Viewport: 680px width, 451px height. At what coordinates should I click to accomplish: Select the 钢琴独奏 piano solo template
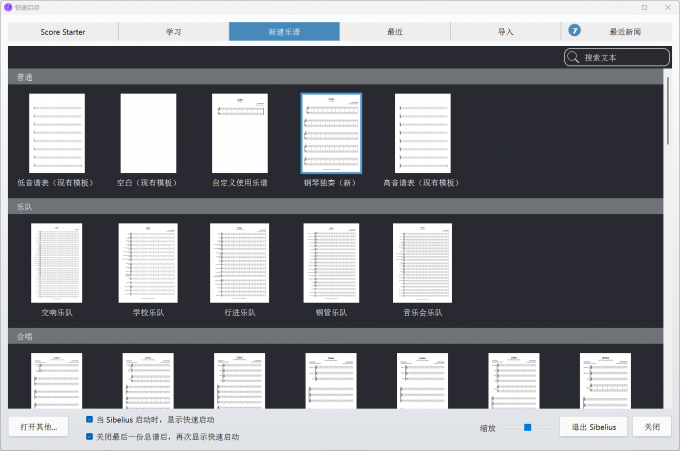(331, 134)
